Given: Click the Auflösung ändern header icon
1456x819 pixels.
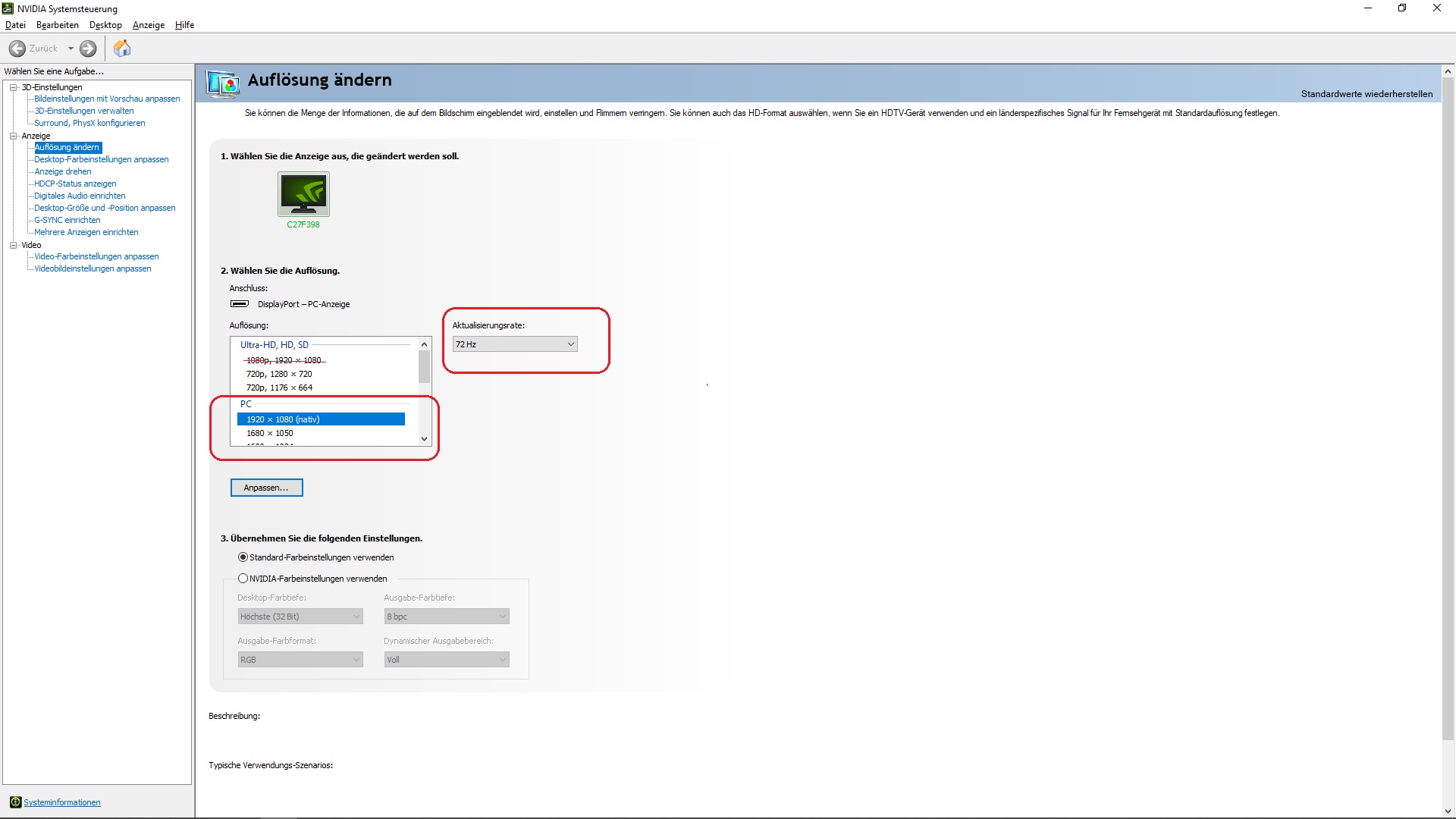Looking at the screenshot, I should coord(223,83).
